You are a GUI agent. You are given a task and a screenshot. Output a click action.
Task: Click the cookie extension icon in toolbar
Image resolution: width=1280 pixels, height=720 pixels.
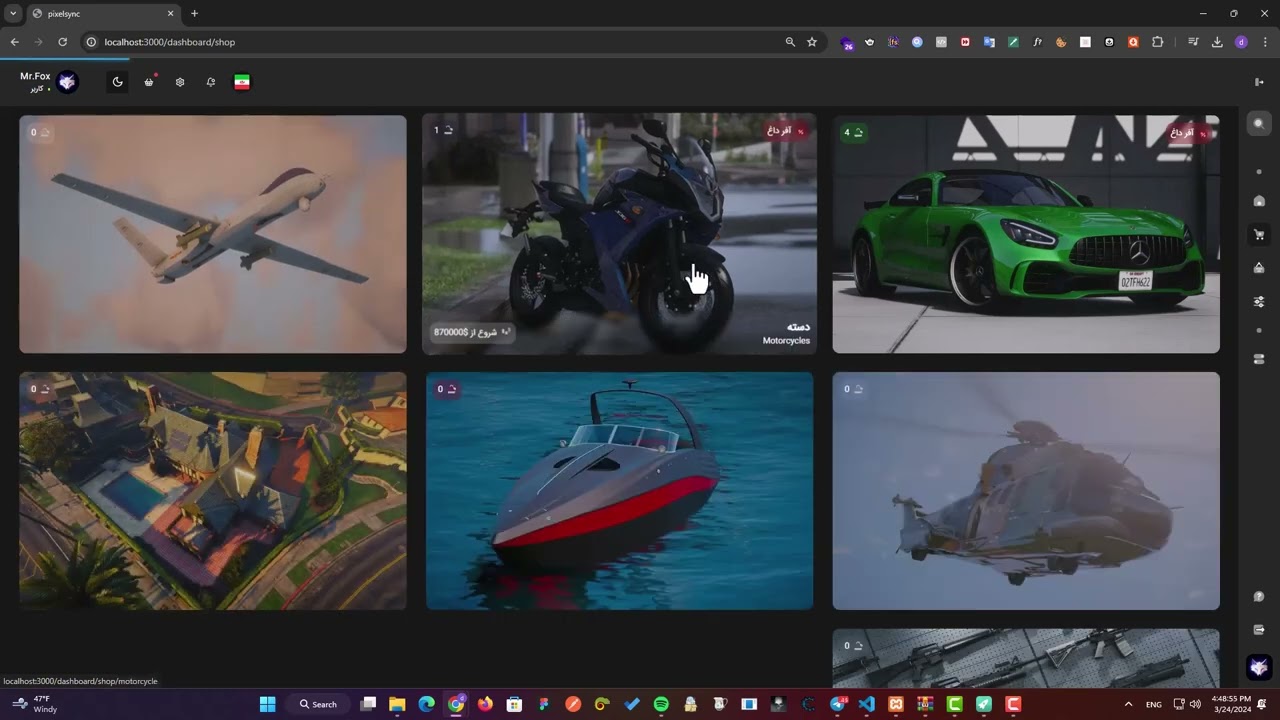pyautogui.click(x=1061, y=42)
